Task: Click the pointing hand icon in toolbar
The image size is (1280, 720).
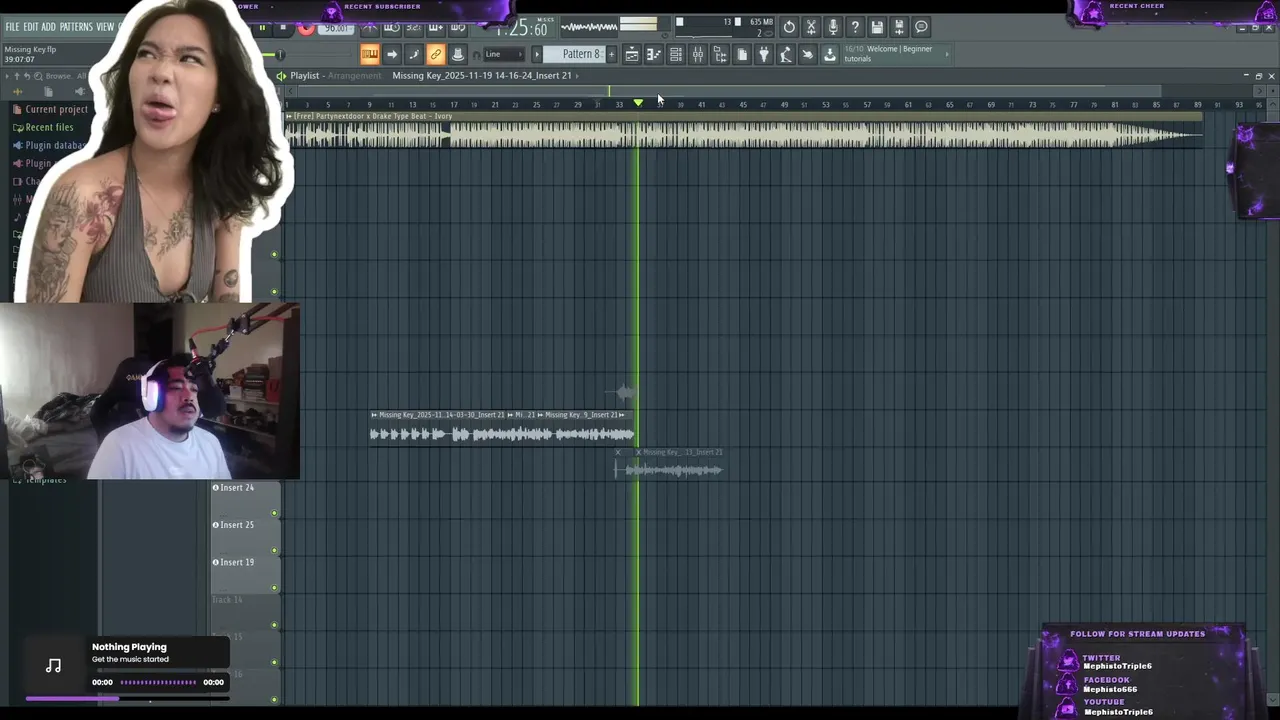Action: (x=808, y=54)
